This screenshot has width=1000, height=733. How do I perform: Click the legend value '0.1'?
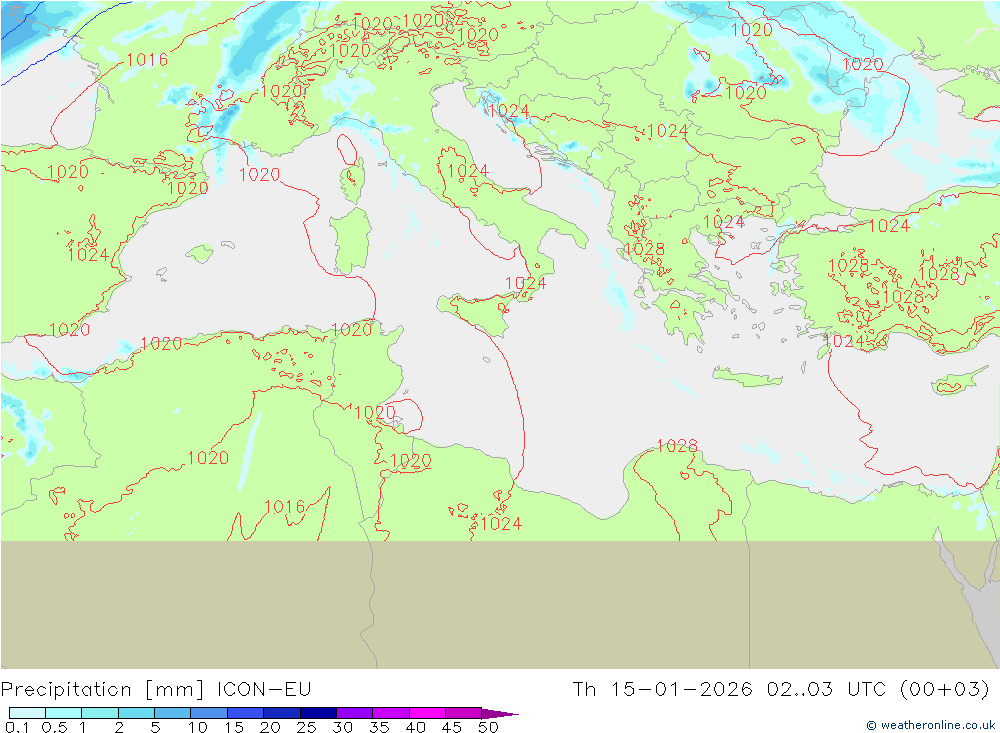click(17, 727)
